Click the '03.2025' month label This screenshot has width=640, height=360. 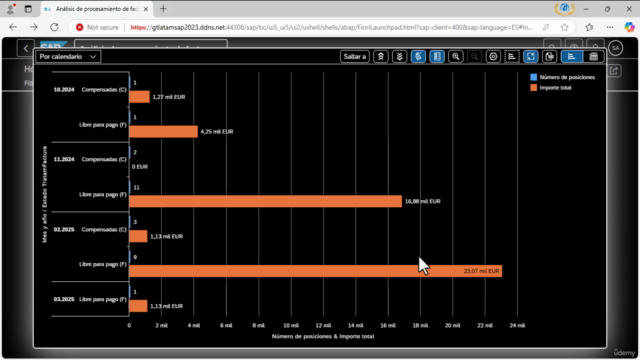coord(64,300)
